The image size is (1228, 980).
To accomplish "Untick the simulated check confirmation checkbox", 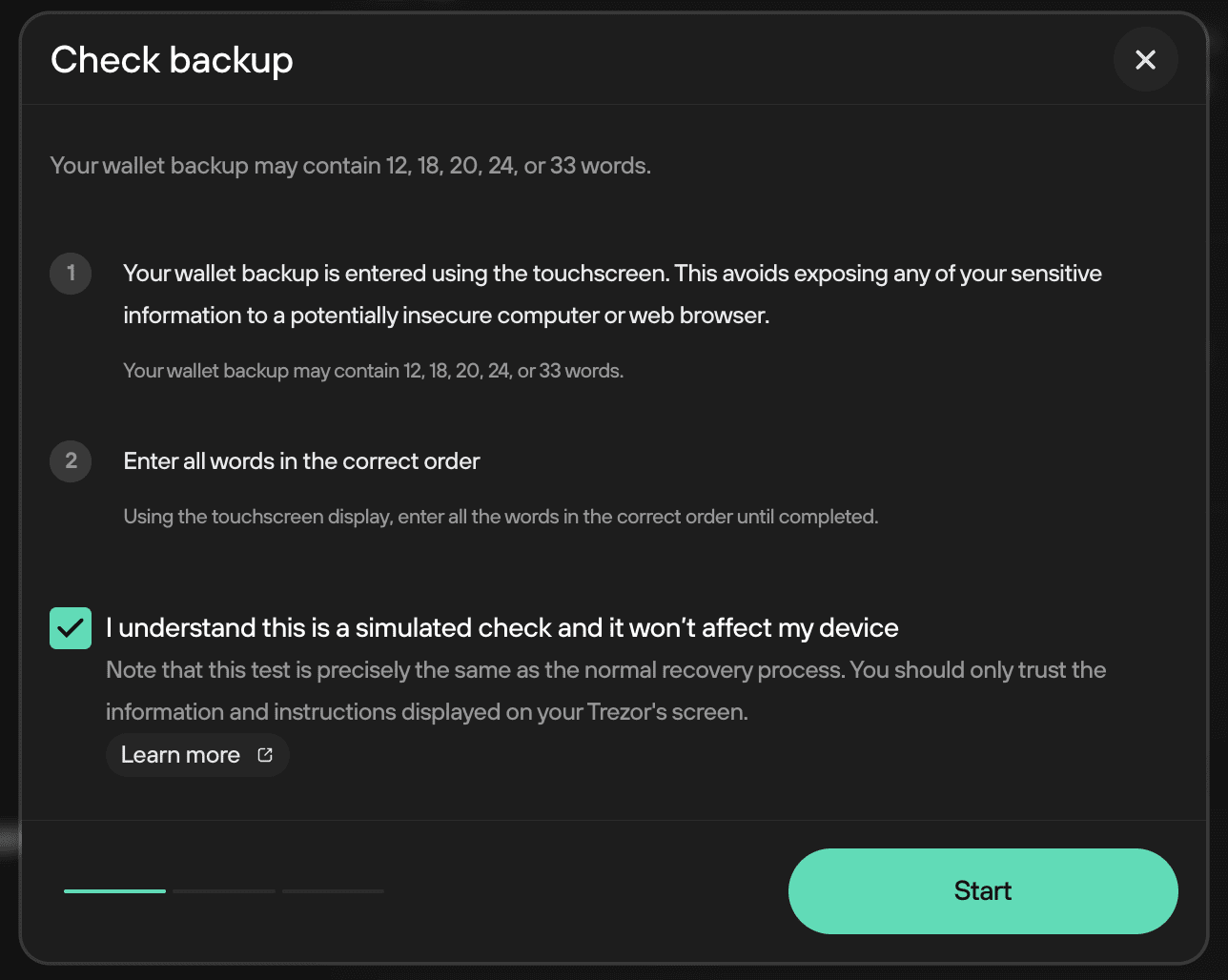I will (x=71, y=628).
